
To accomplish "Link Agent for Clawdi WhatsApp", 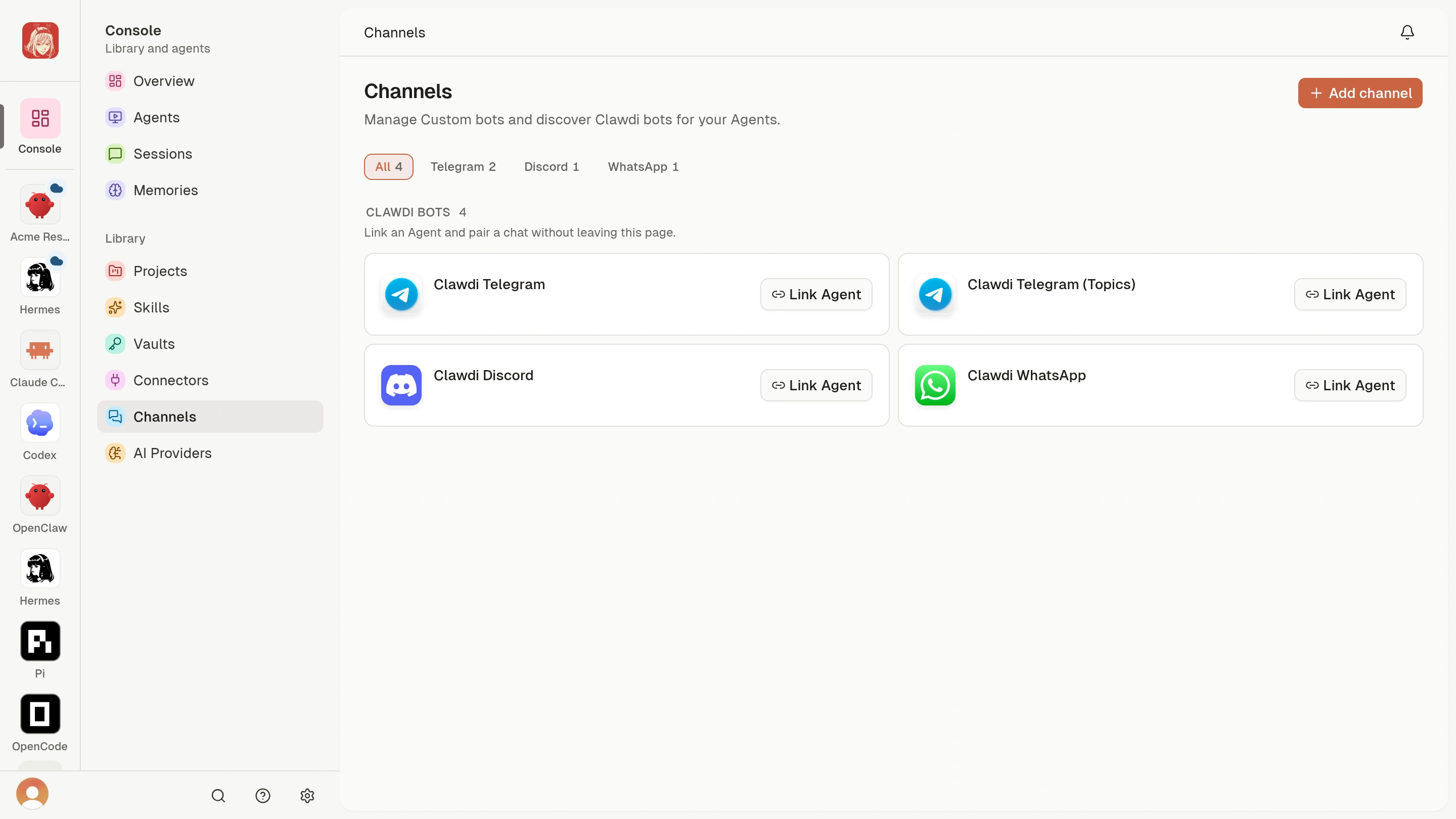I will [1350, 385].
